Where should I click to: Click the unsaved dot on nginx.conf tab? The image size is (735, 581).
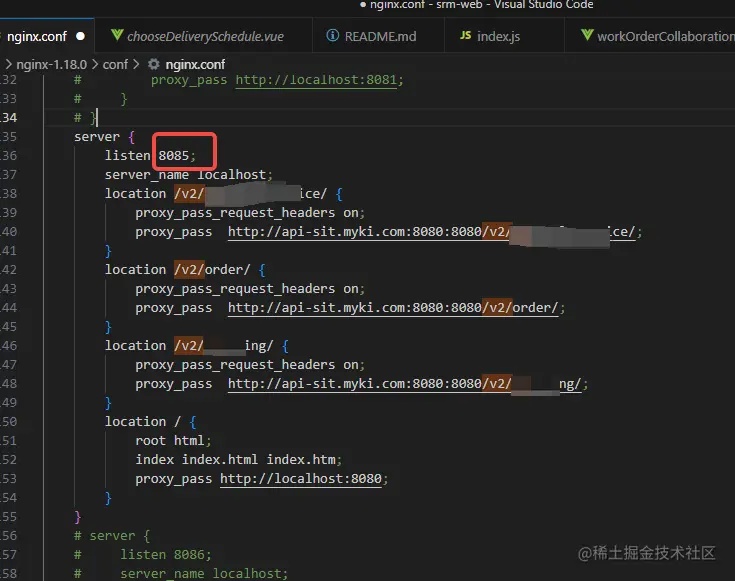80,36
